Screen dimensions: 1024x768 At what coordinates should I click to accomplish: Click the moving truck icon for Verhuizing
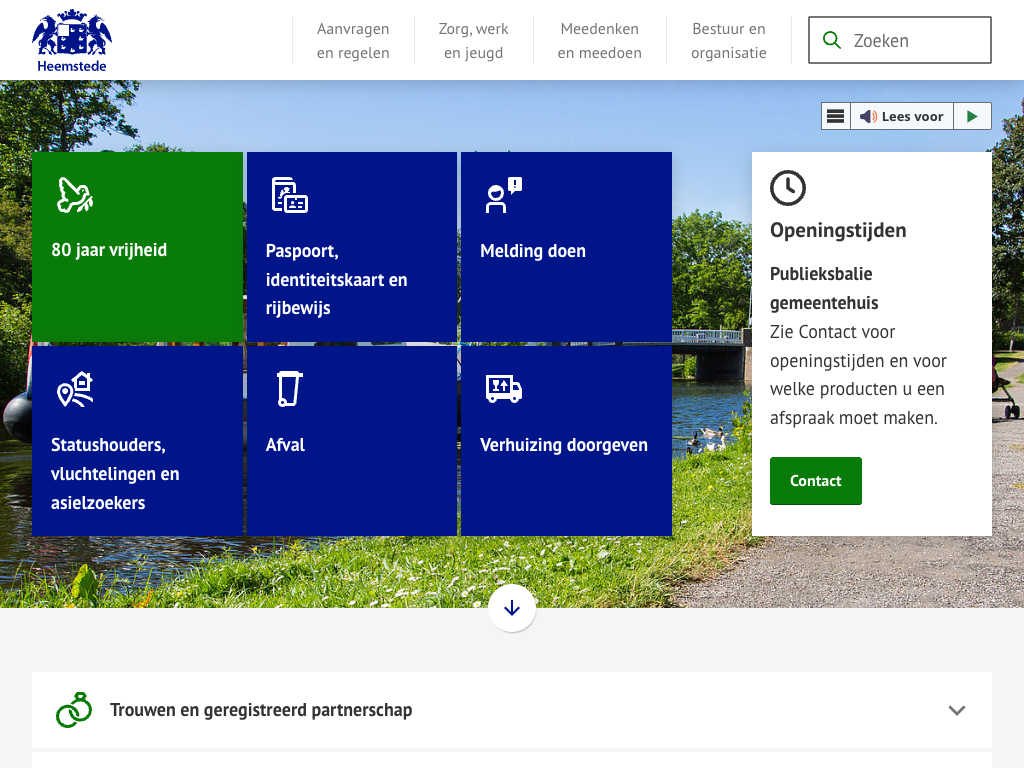(503, 389)
